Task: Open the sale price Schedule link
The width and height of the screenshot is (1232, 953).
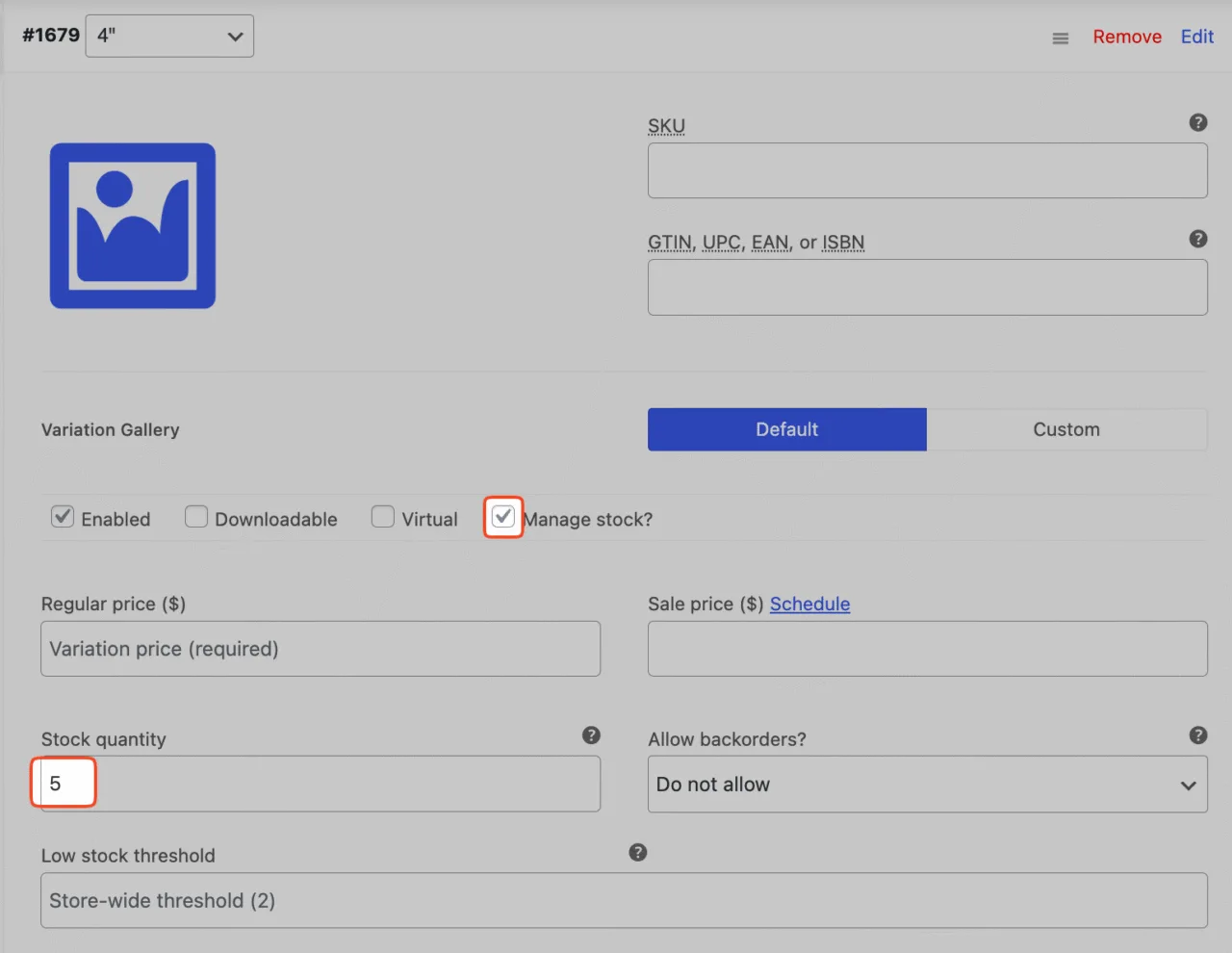Action: tap(809, 604)
